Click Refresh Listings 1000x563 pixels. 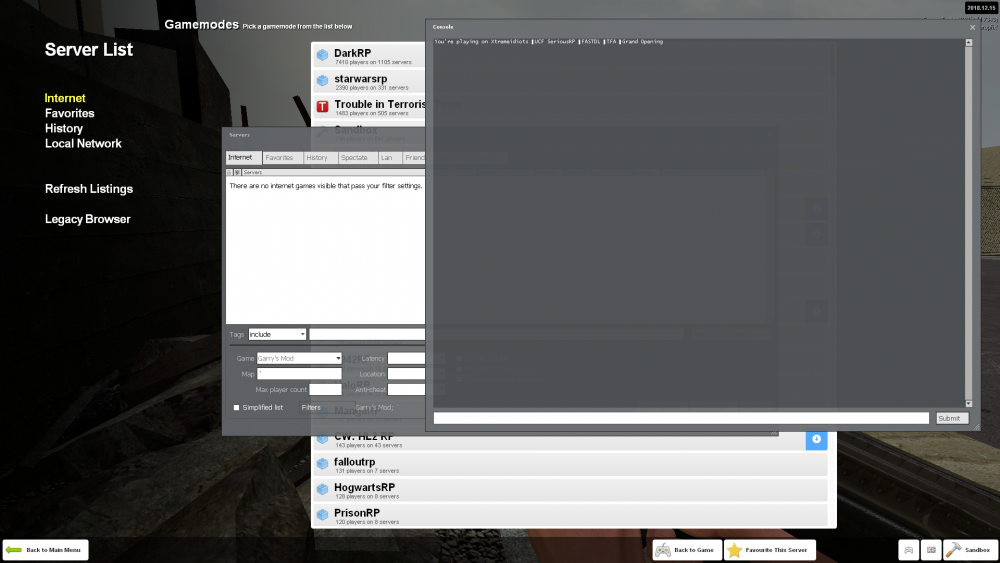[89, 189]
